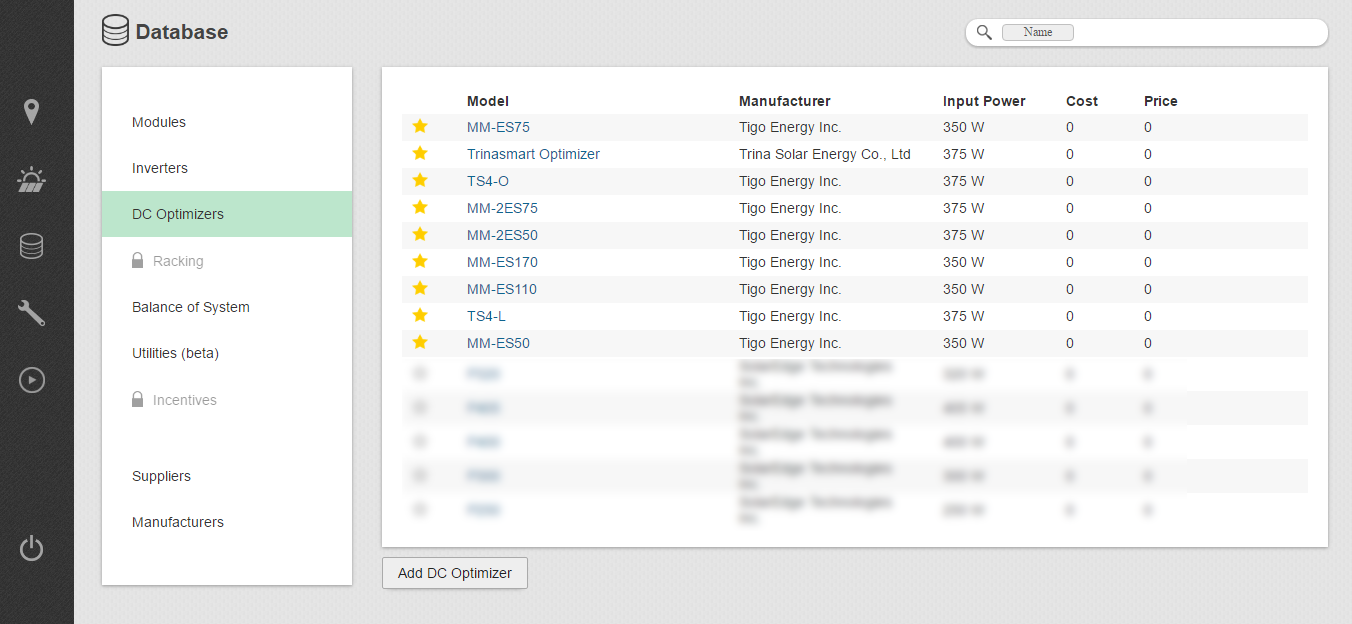The width and height of the screenshot is (1352, 624).
Task: Open the MM-ES170 model link
Action: pyautogui.click(x=502, y=262)
